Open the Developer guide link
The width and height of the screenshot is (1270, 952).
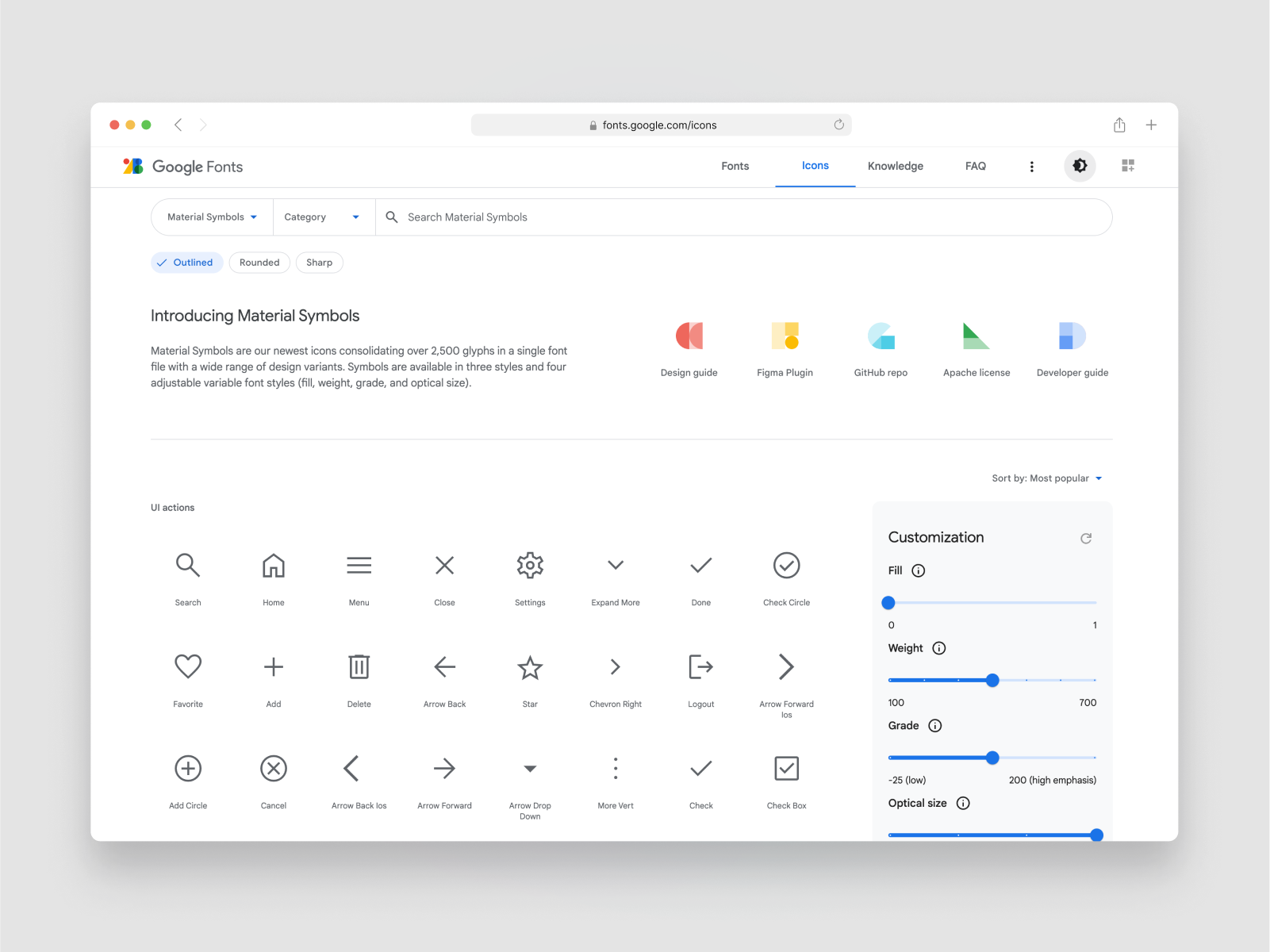coord(1072,349)
